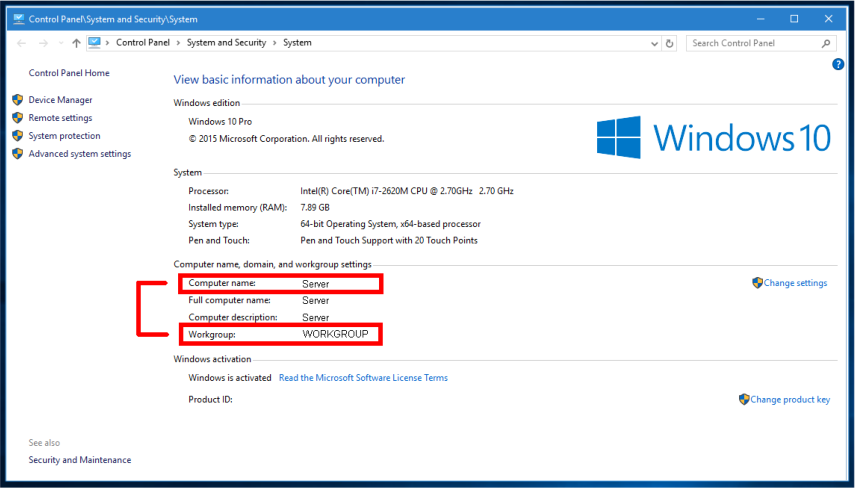Open Help via the question mark icon

[838, 64]
